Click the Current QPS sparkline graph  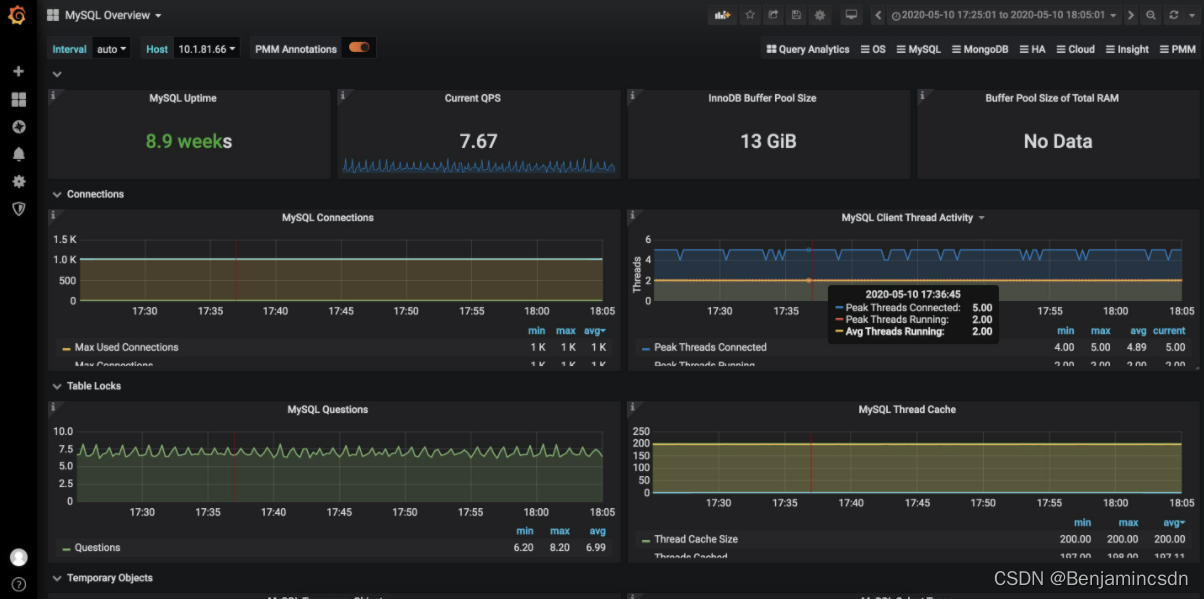click(479, 165)
